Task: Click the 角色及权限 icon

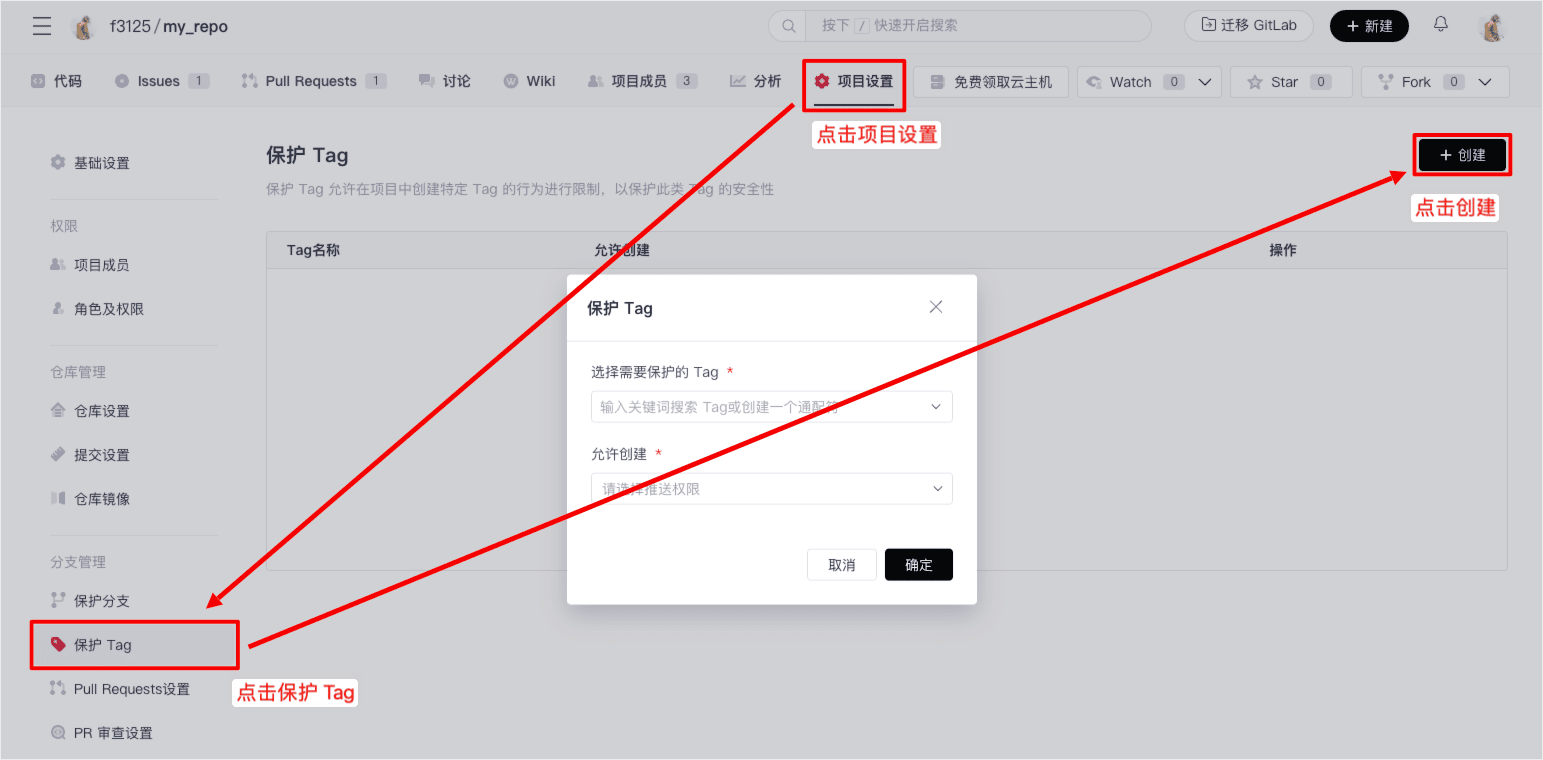Action: click(x=58, y=308)
